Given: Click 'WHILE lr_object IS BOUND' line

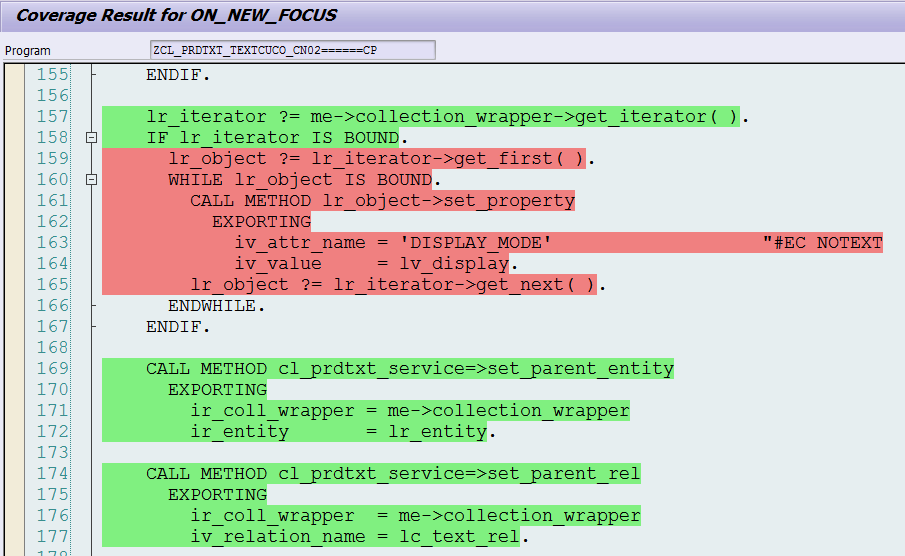Looking at the screenshot, I should point(305,180).
